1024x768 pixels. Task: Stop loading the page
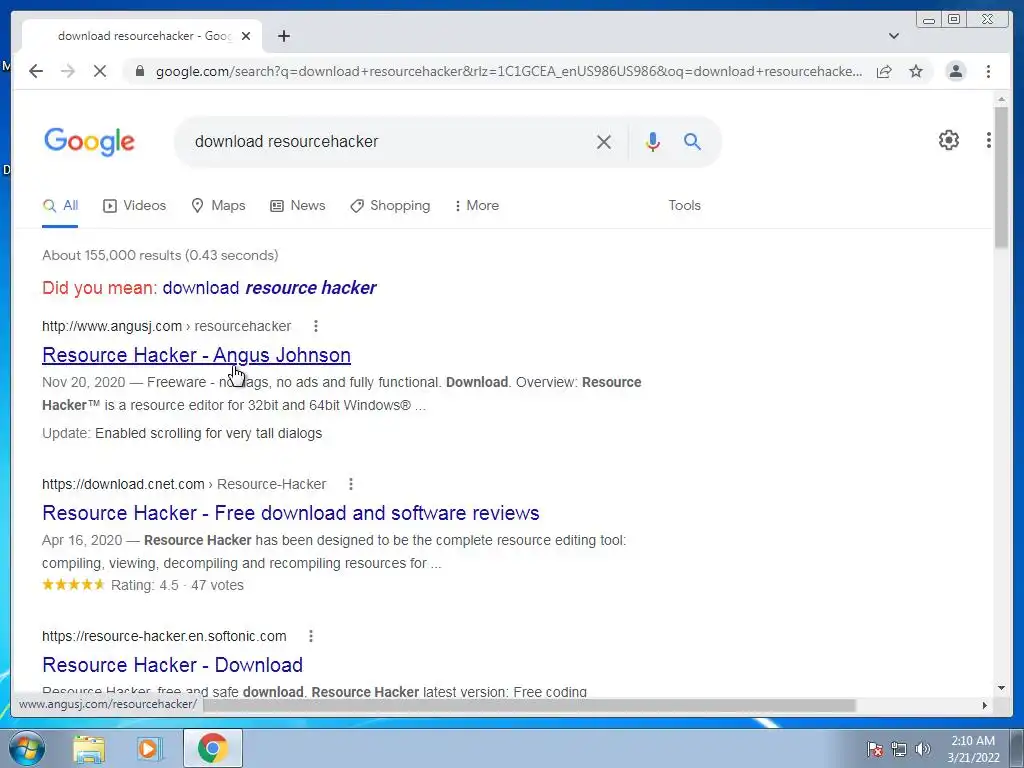pos(100,71)
